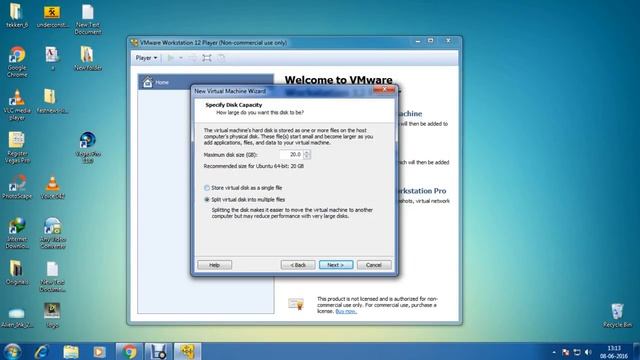This screenshot has width=640, height=360.
Task: Select Split virtual disk into multiple files
Action: (x=245, y=200)
